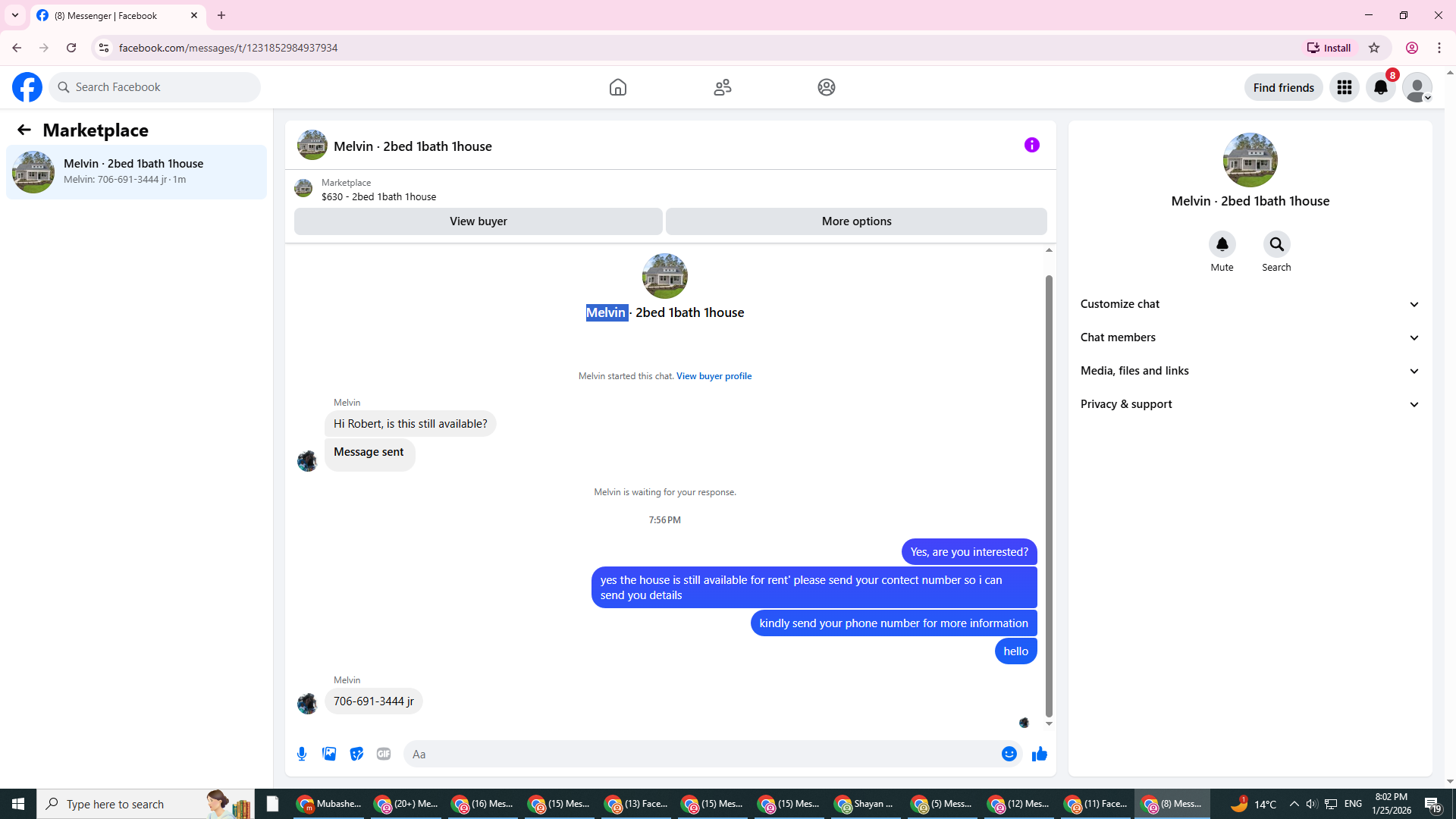Open the notifications bell
Screen dimensions: 1456x819
point(1381,87)
